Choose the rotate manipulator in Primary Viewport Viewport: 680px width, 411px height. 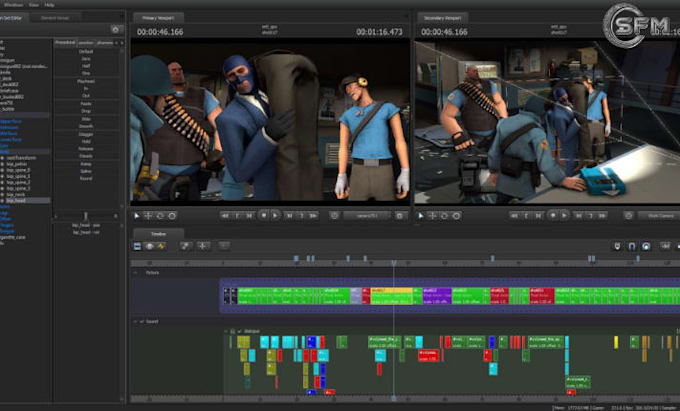pos(160,215)
